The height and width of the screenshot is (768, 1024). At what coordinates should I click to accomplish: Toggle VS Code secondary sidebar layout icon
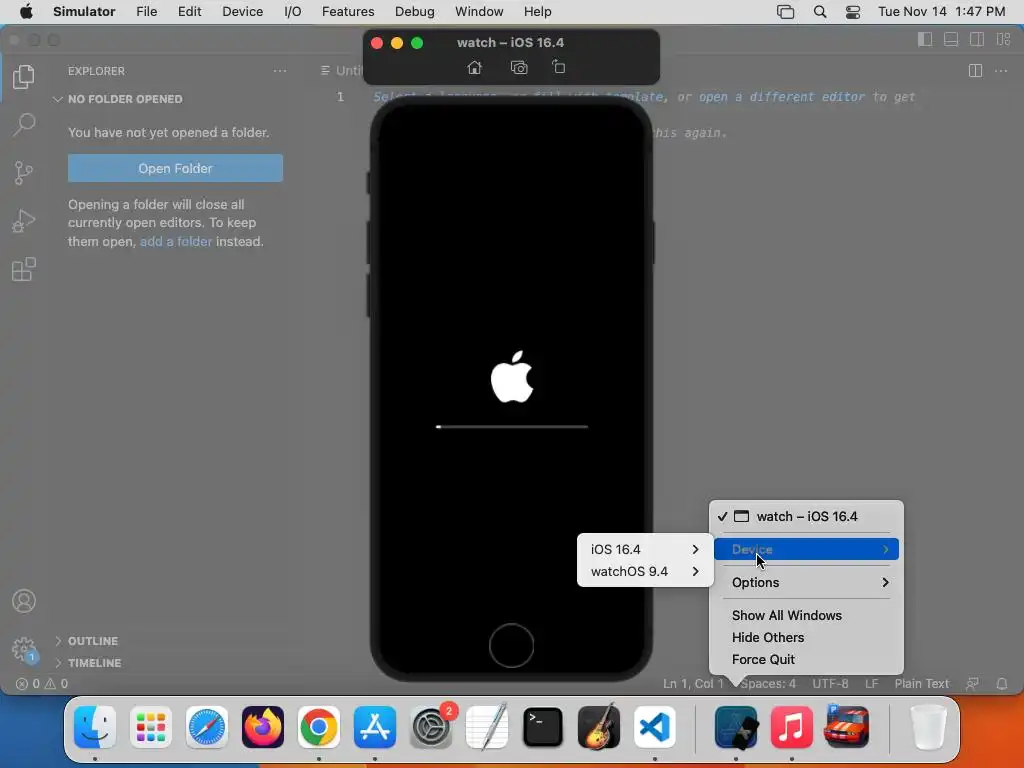[x=977, y=39]
